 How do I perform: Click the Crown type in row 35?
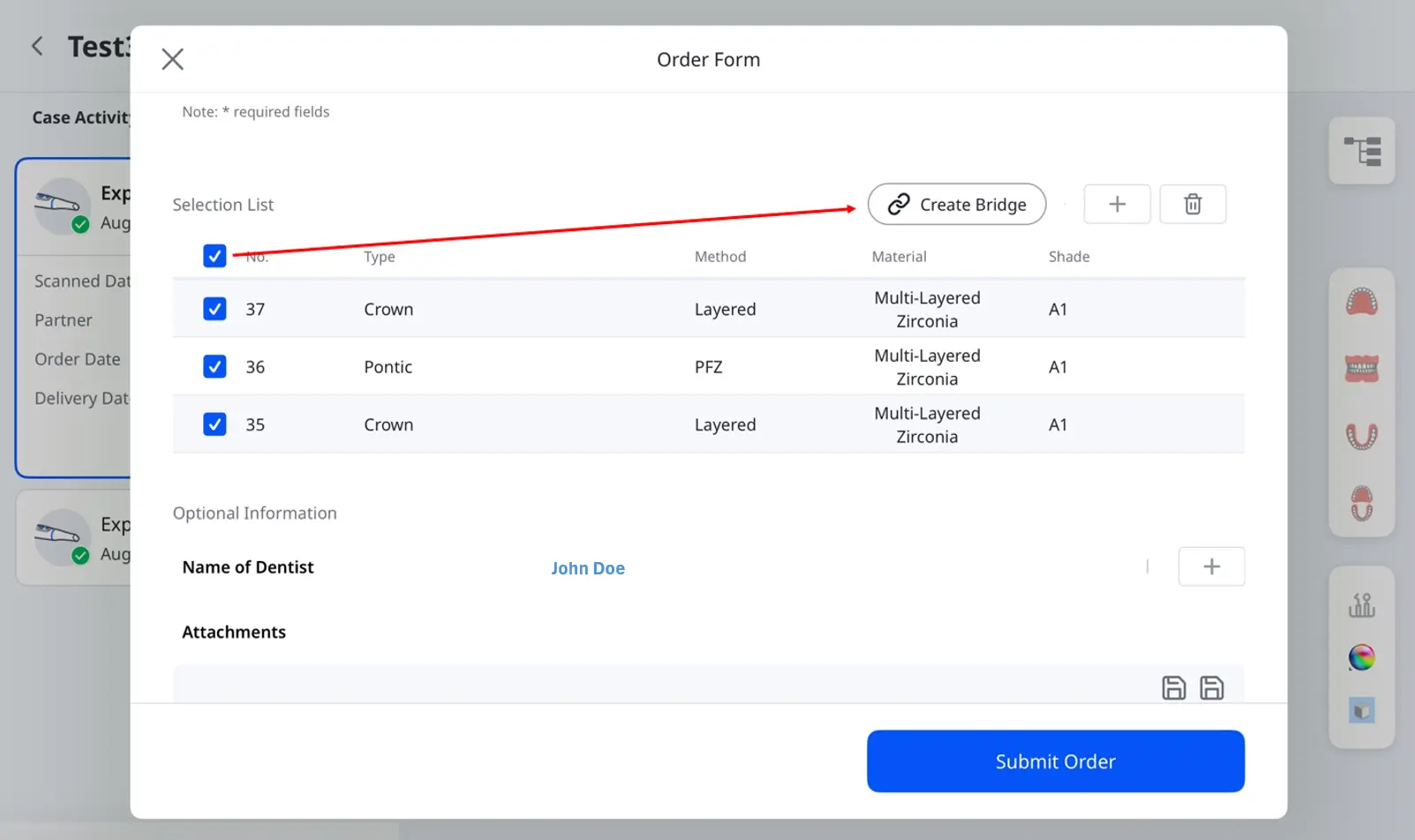(x=388, y=425)
